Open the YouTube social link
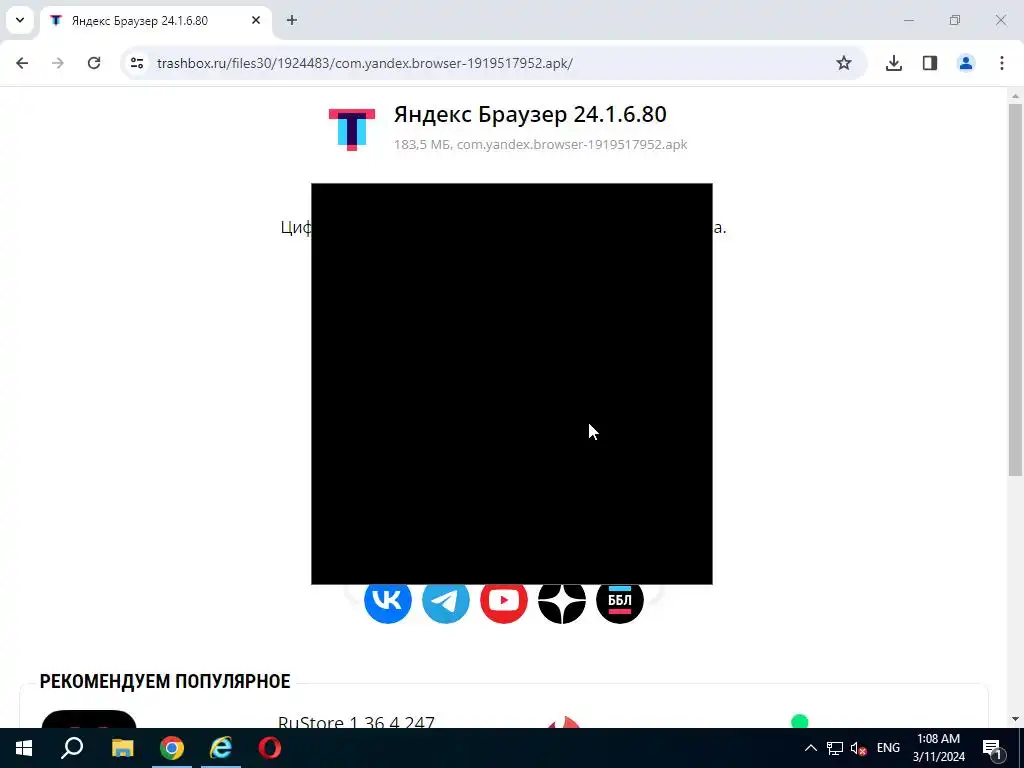This screenshot has width=1024, height=768. point(504,600)
